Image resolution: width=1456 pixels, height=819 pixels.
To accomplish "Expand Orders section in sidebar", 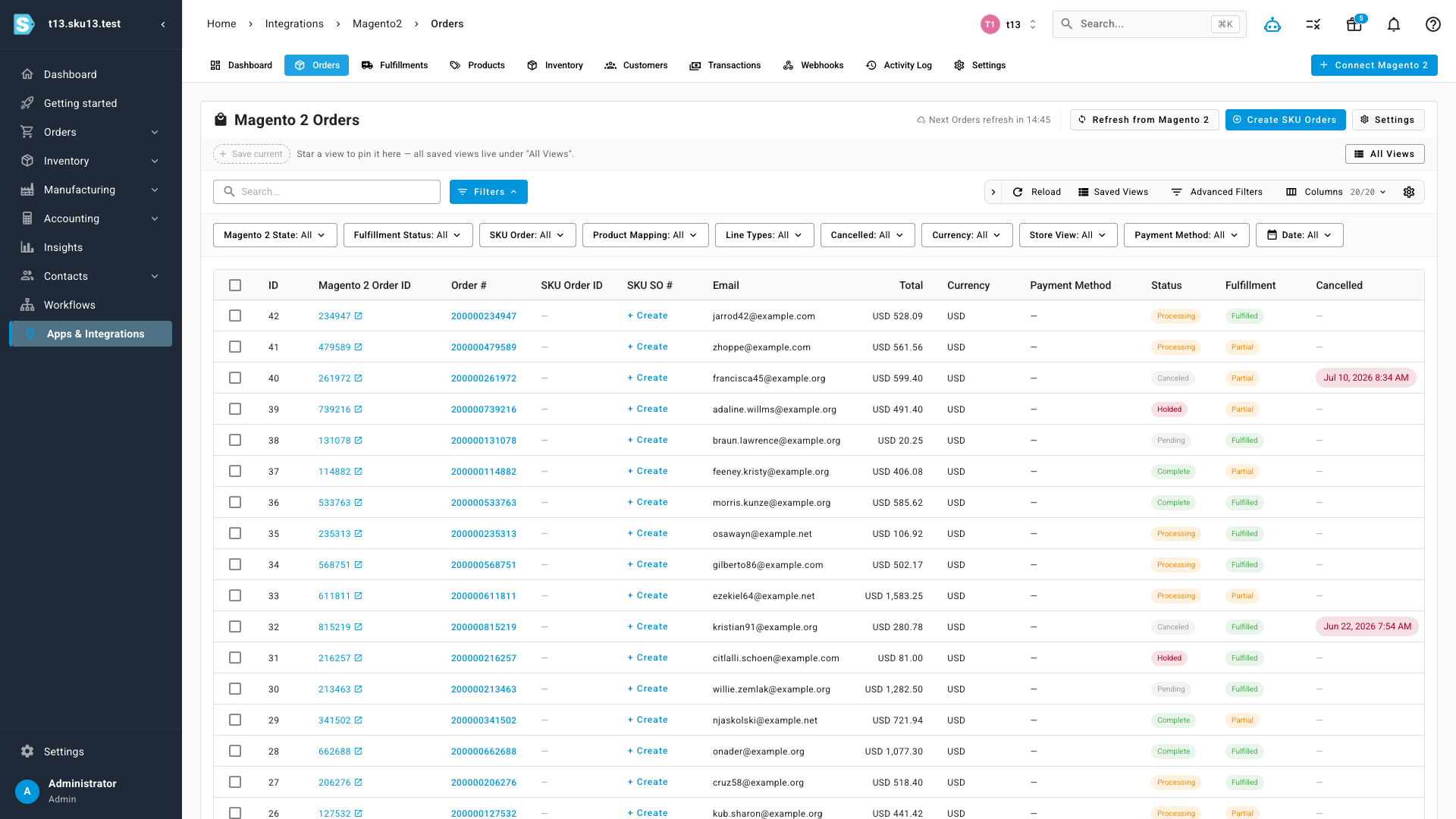I will tap(91, 132).
